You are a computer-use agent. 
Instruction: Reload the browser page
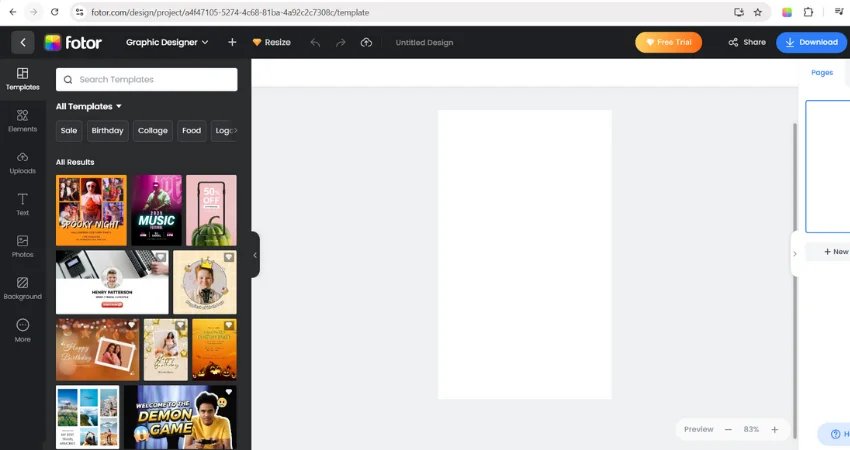pos(54,12)
